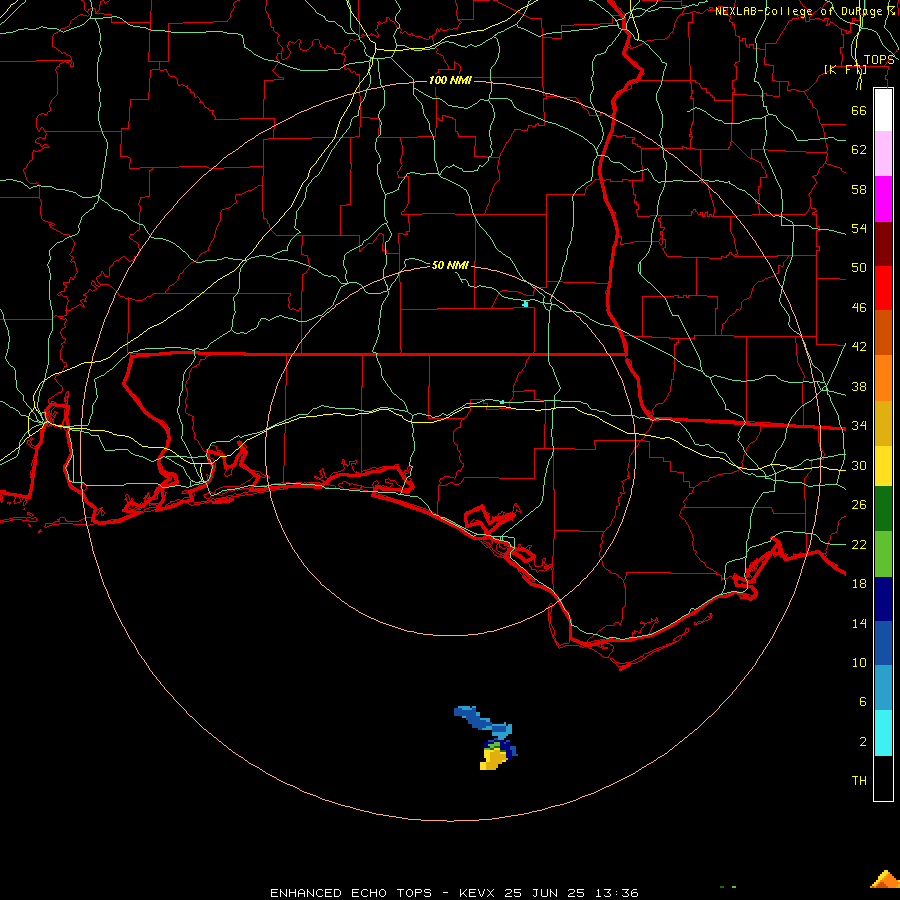Click the '22' legend value

tap(859, 545)
